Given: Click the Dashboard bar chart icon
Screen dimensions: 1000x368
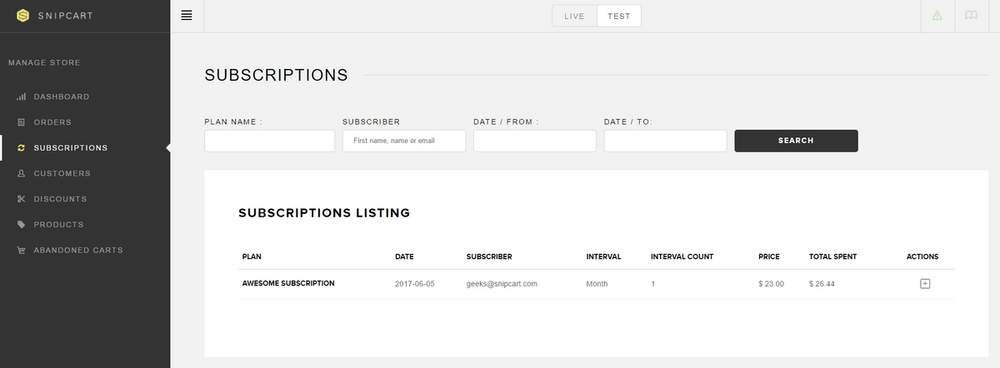Looking at the screenshot, I should 21,97.
